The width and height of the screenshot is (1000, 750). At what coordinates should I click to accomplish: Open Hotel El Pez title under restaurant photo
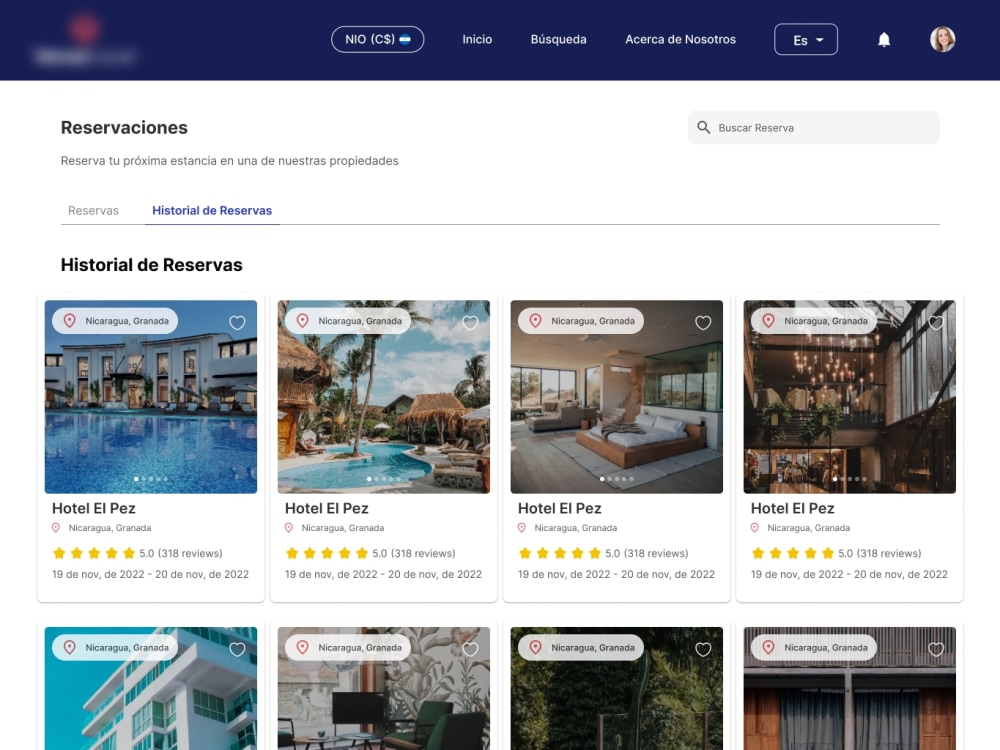(792, 508)
